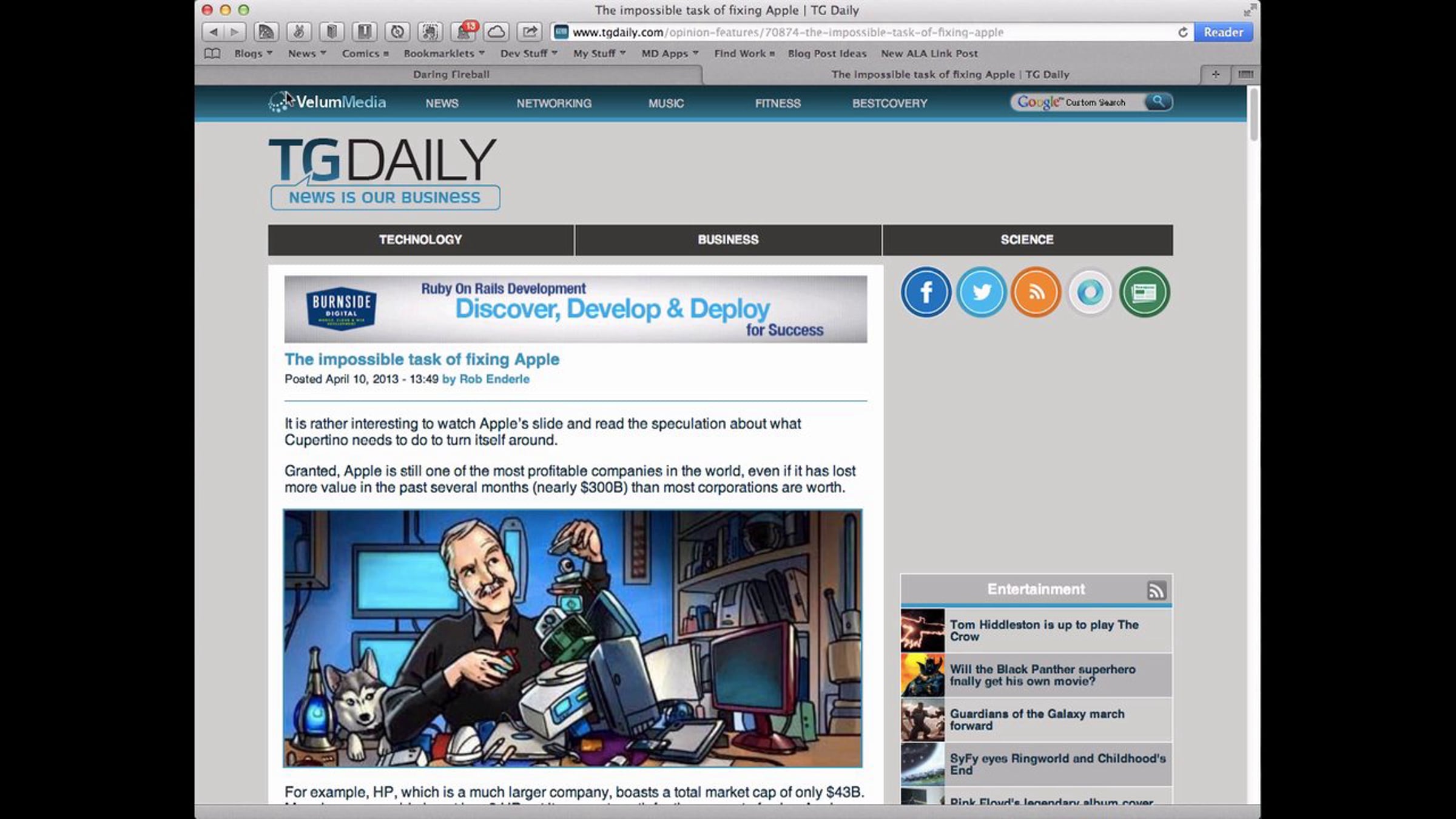
Task: Click the vertical page scrollbar thumb
Action: click(x=1253, y=114)
